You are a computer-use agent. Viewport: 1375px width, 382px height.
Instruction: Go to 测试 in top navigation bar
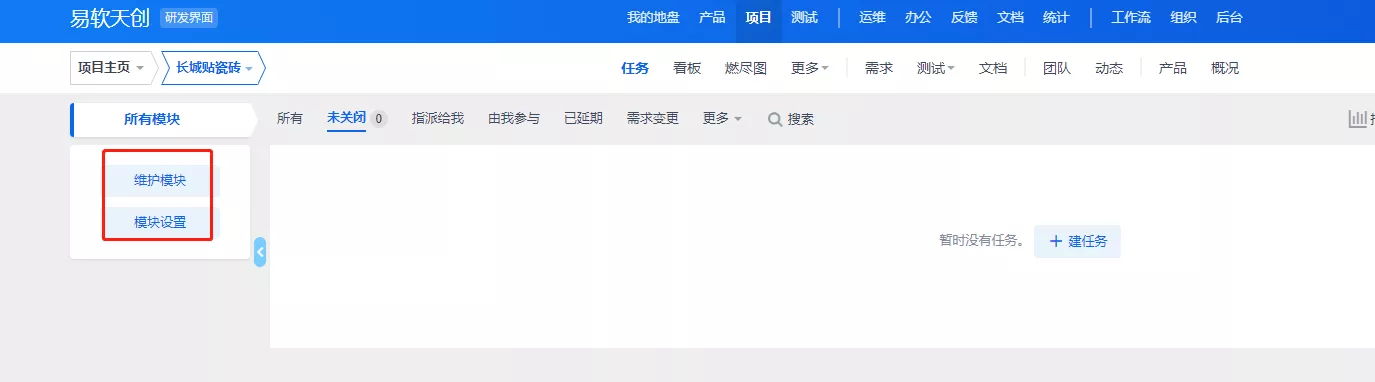(804, 18)
